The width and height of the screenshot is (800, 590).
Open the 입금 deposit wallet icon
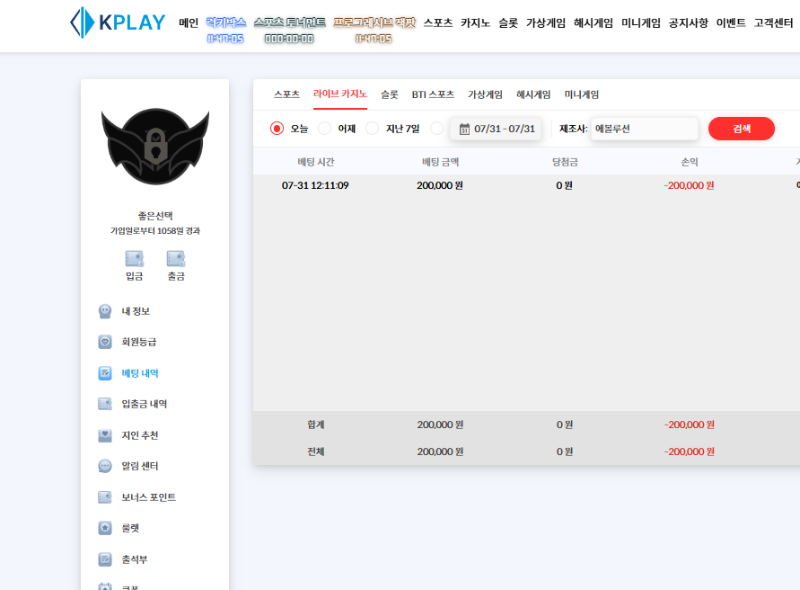tap(135, 259)
